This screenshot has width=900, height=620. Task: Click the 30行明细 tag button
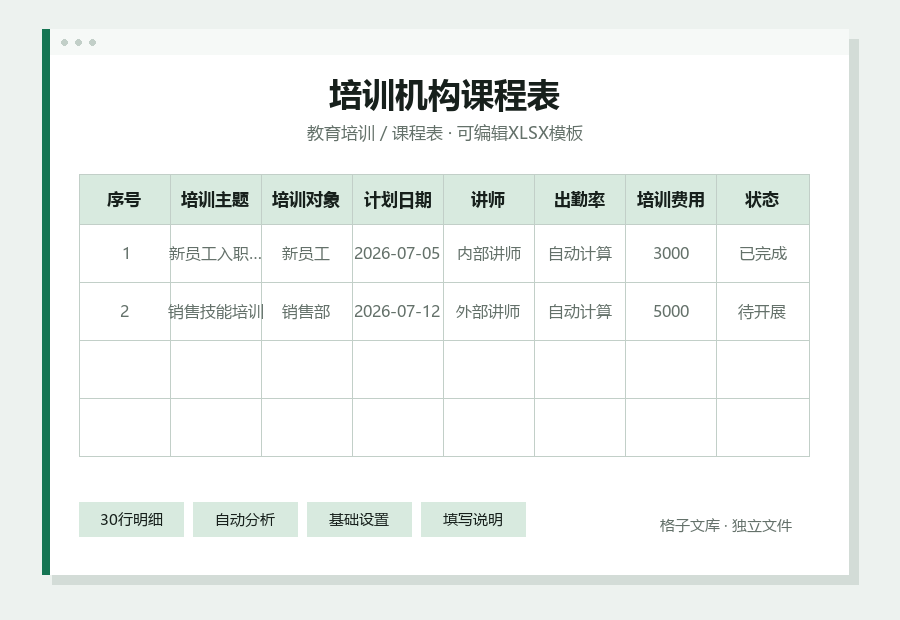(131, 520)
